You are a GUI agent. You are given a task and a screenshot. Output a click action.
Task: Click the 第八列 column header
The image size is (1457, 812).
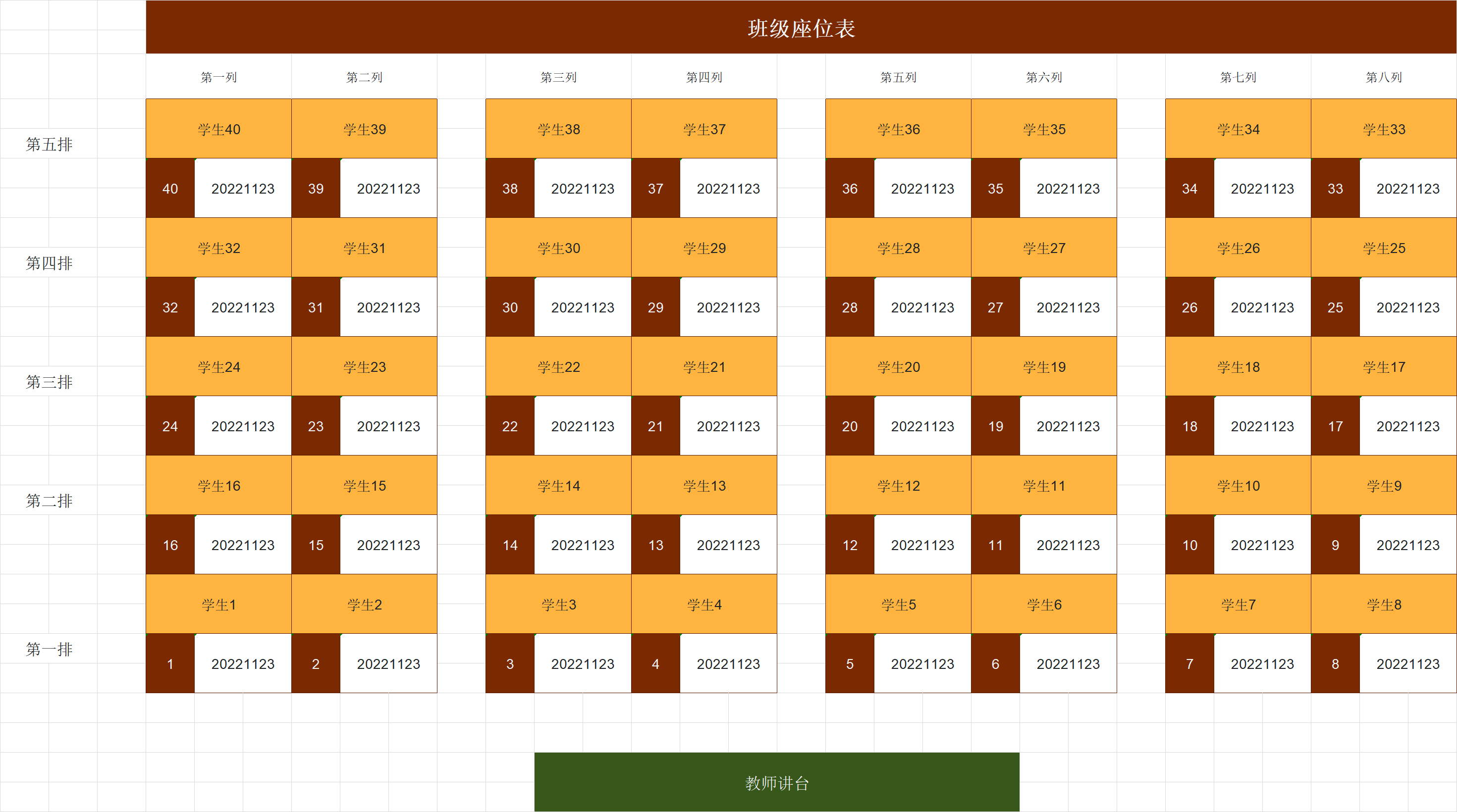1383,77
